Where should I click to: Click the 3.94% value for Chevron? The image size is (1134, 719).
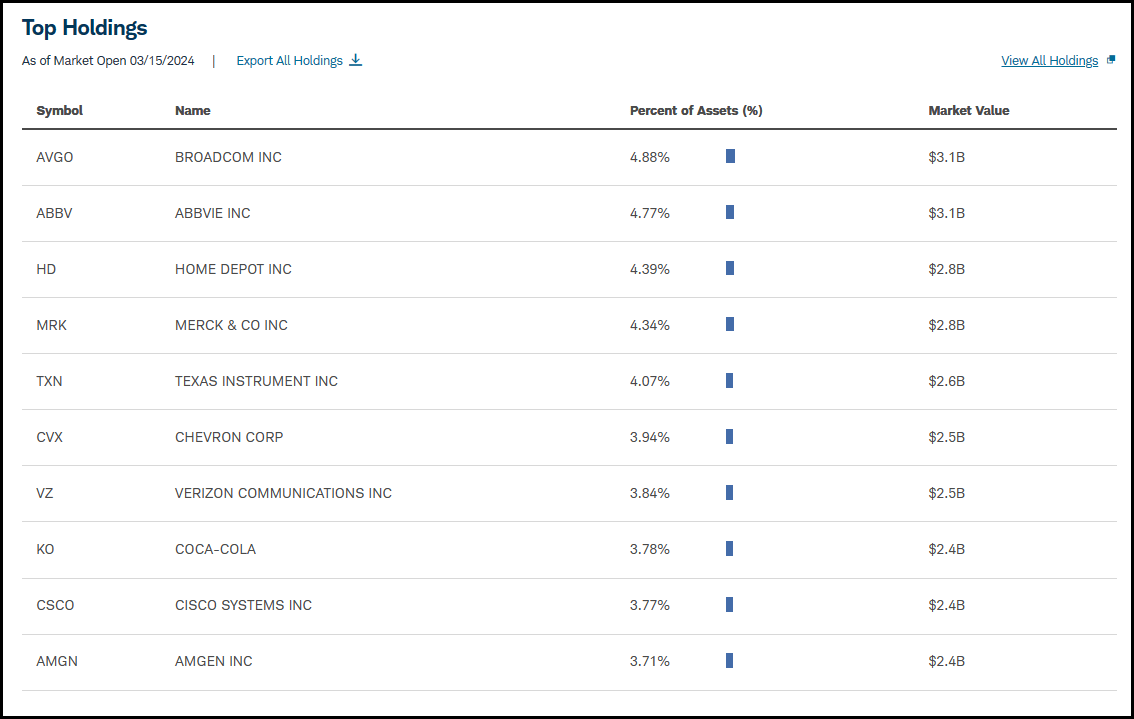[649, 437]
